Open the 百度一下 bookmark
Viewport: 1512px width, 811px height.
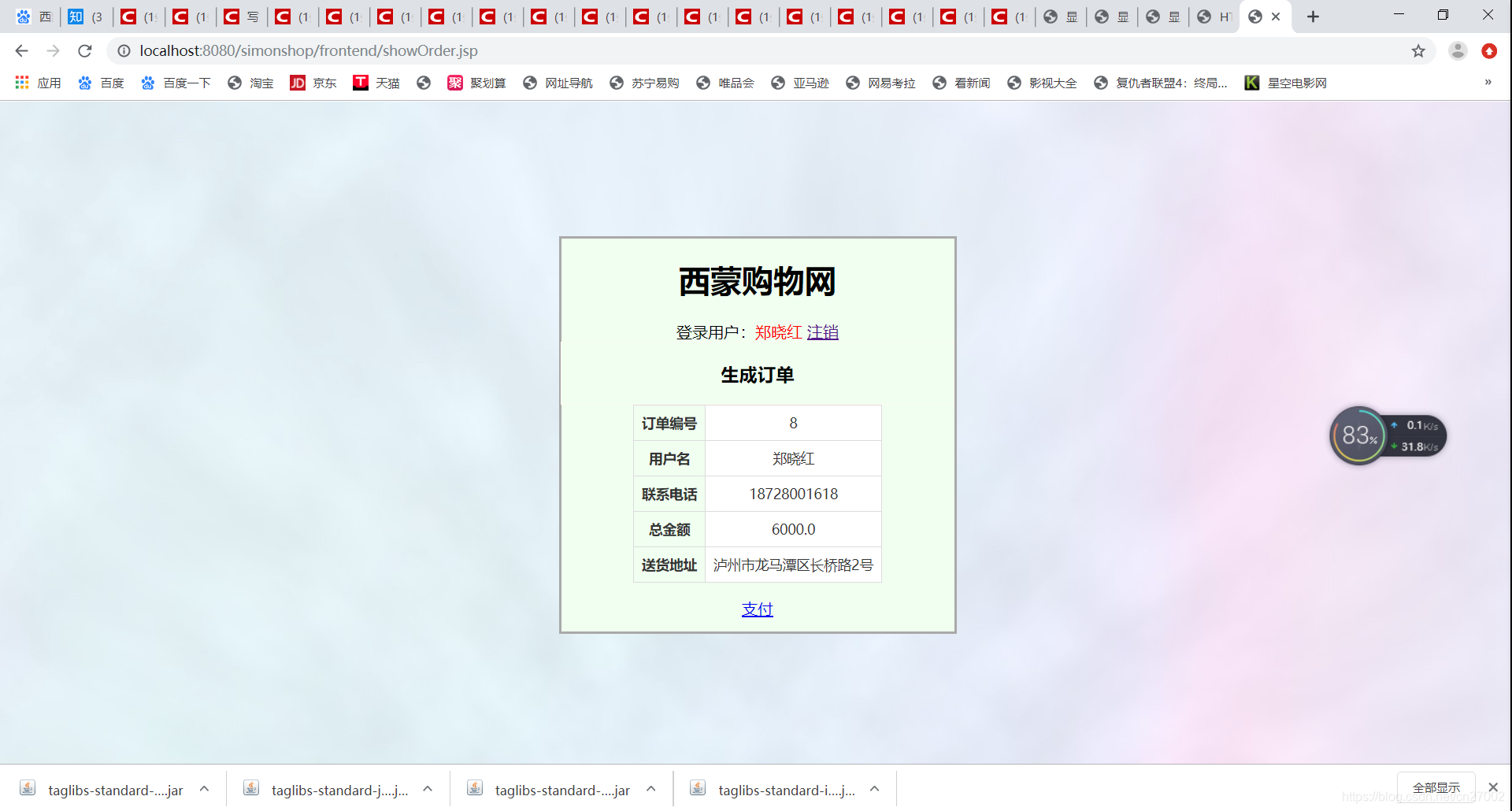176,83
